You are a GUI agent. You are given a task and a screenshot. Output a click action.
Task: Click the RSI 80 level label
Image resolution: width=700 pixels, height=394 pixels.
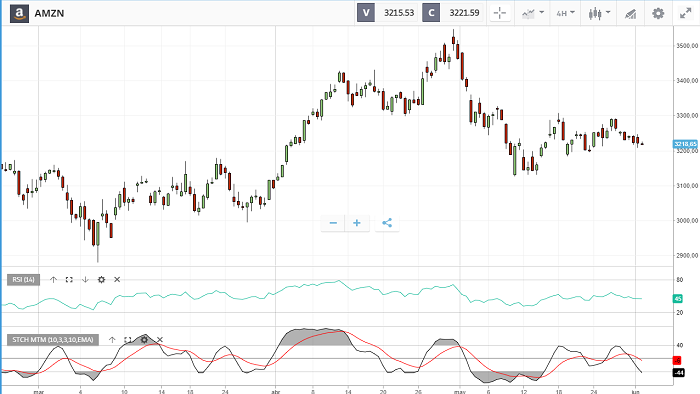[x=679, y=280]
